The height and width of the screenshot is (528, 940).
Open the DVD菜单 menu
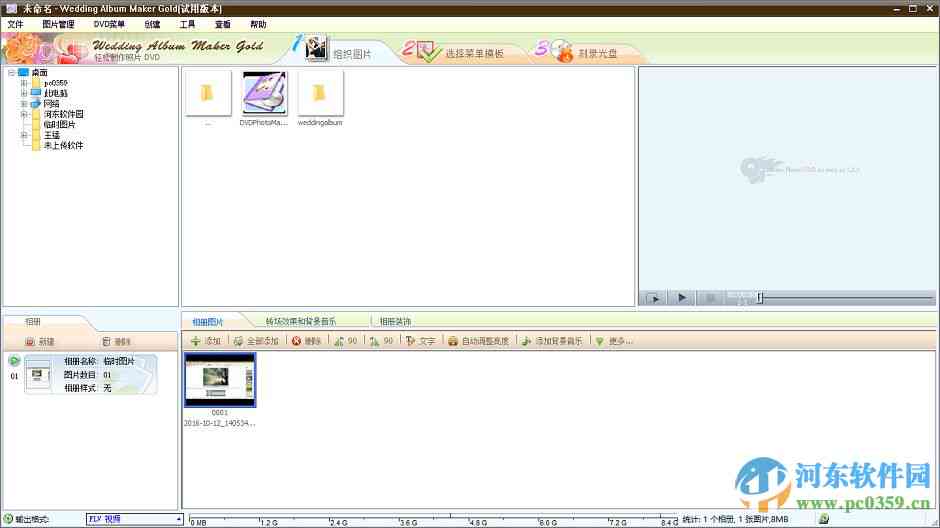click(x=109, y=25)
